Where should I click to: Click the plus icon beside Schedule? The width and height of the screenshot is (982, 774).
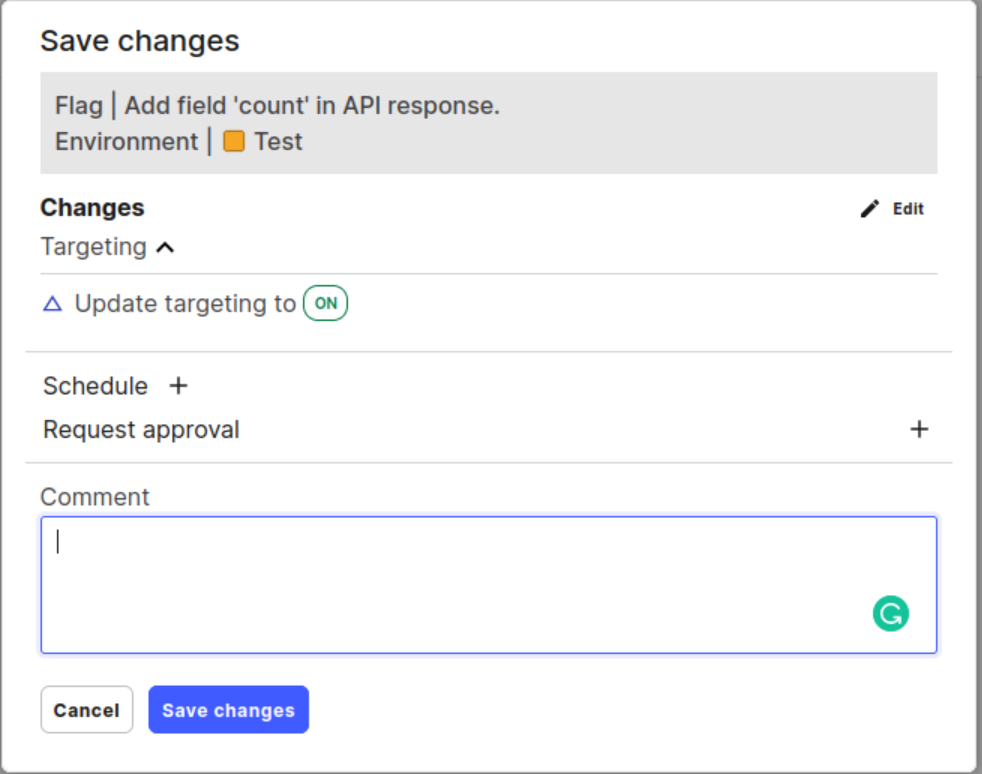(x=179, y=386)
